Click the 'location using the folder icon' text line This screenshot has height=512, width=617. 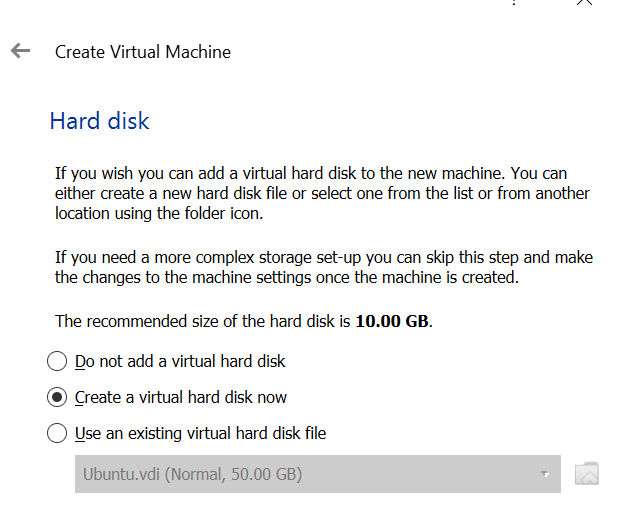[x=159, y=213]
